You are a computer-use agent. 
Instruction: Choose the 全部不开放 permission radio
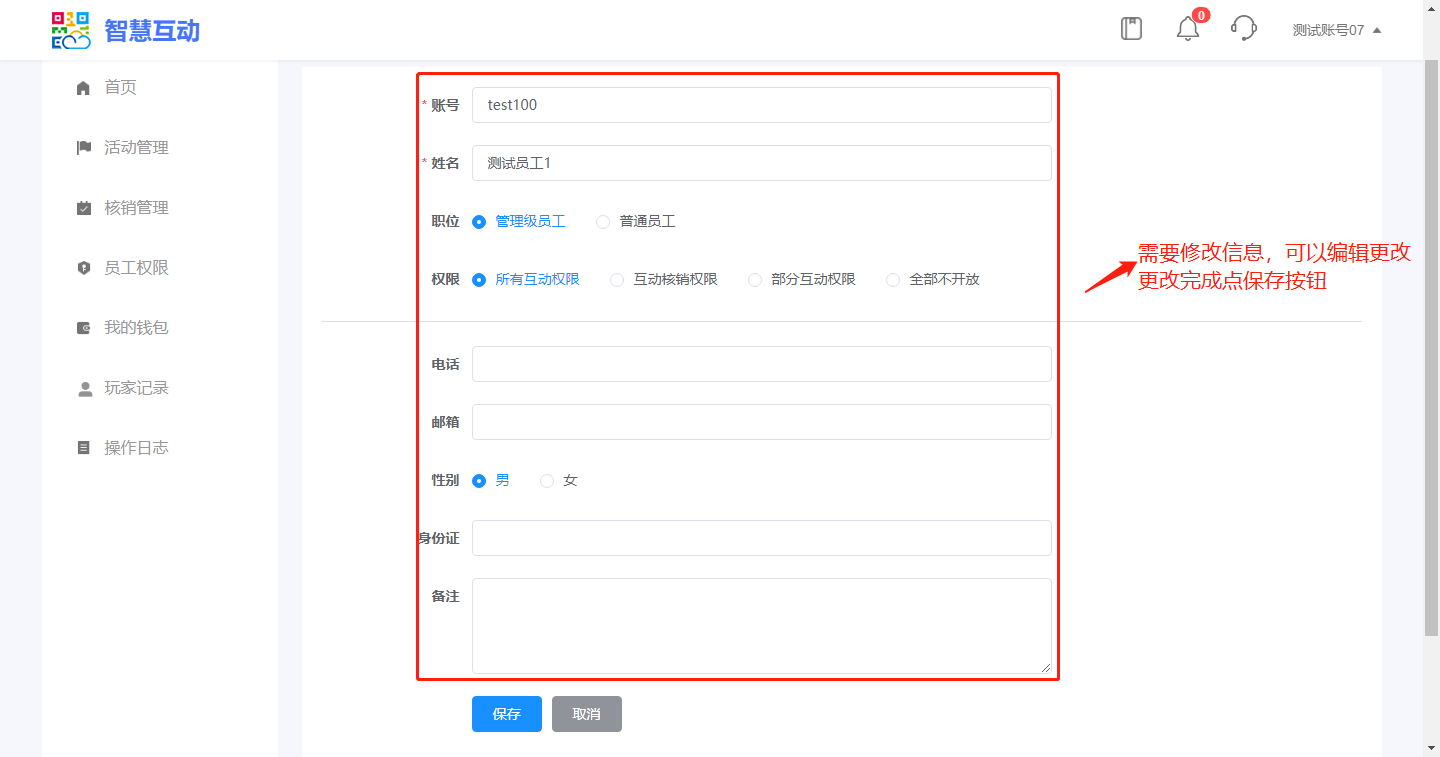click(x=893, y=280)
